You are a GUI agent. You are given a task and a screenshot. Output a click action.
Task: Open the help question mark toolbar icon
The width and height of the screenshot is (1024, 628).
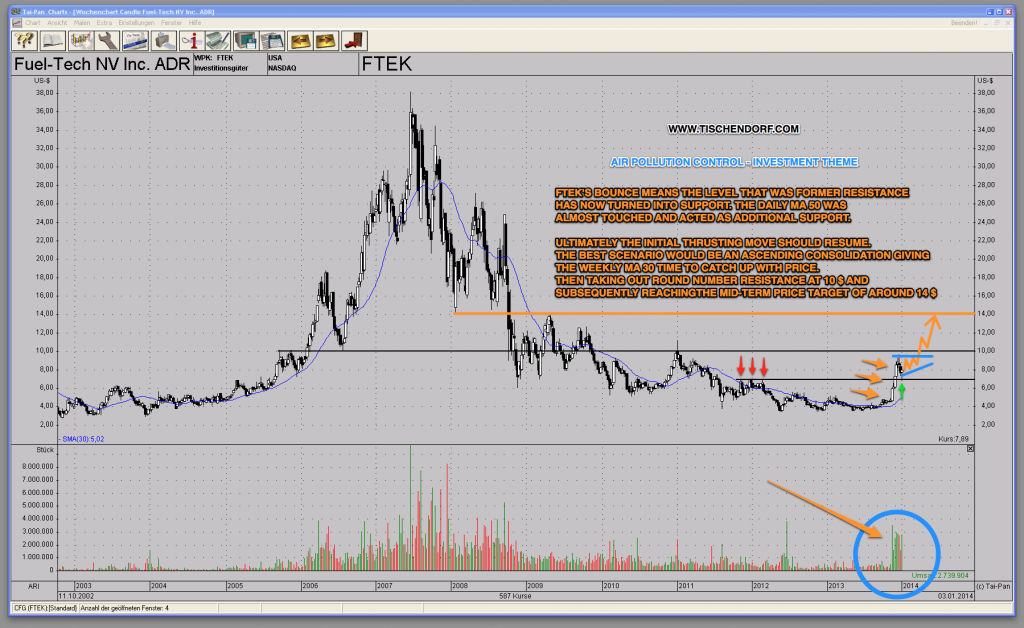point(23,40)
